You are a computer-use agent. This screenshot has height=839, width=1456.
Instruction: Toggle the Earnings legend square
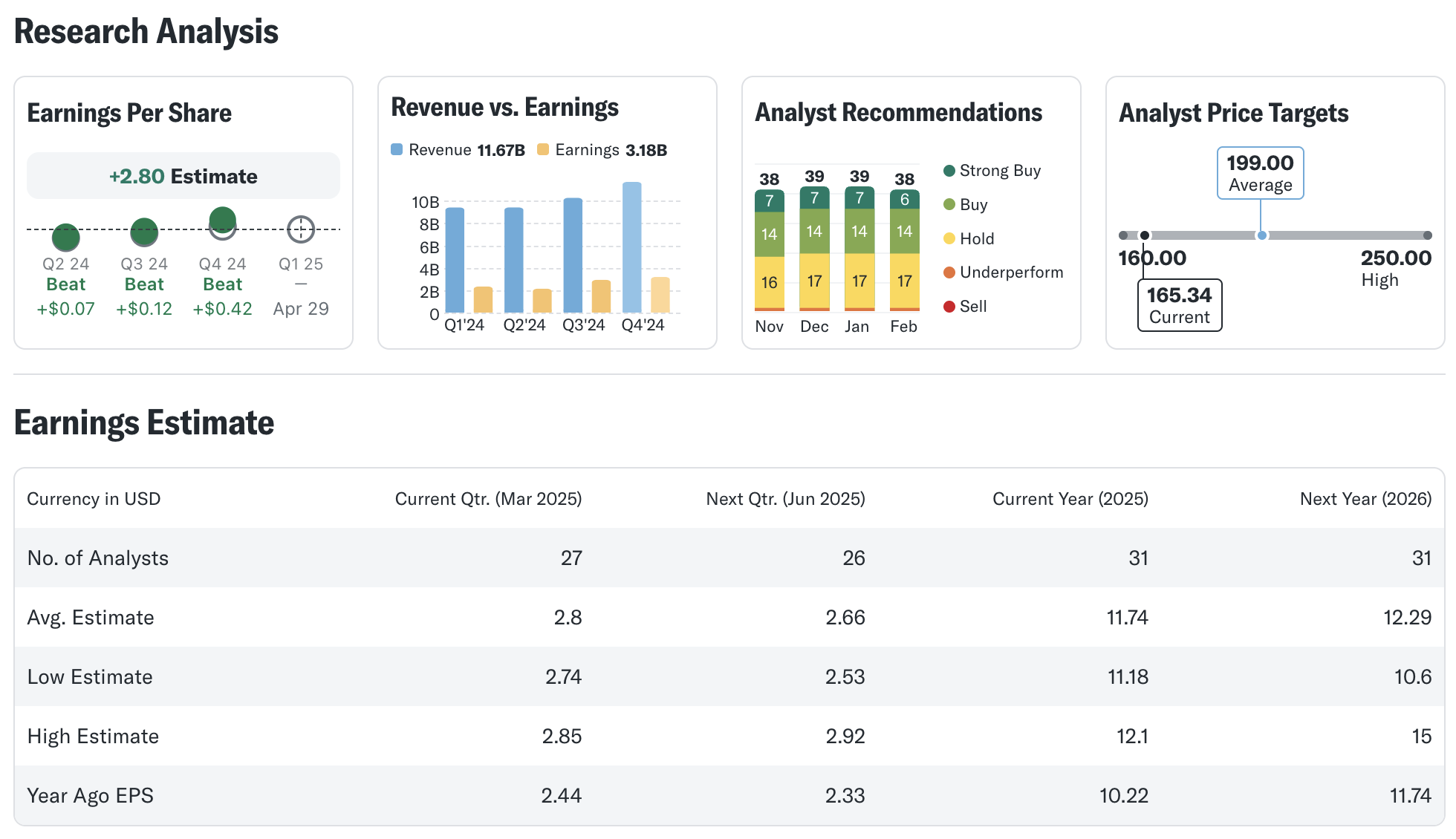pos(543,150)
